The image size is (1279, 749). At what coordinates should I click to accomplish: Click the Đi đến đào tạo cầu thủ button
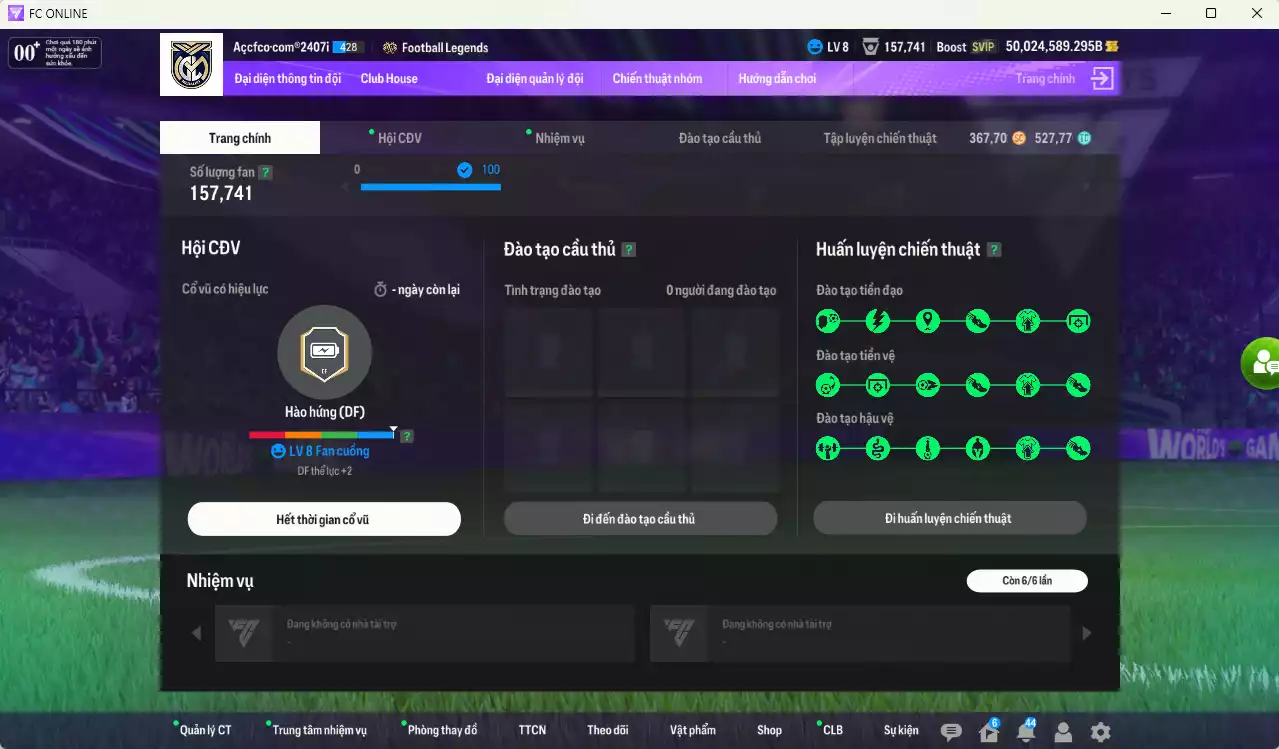pyautogui.click(x=640, y=519)
